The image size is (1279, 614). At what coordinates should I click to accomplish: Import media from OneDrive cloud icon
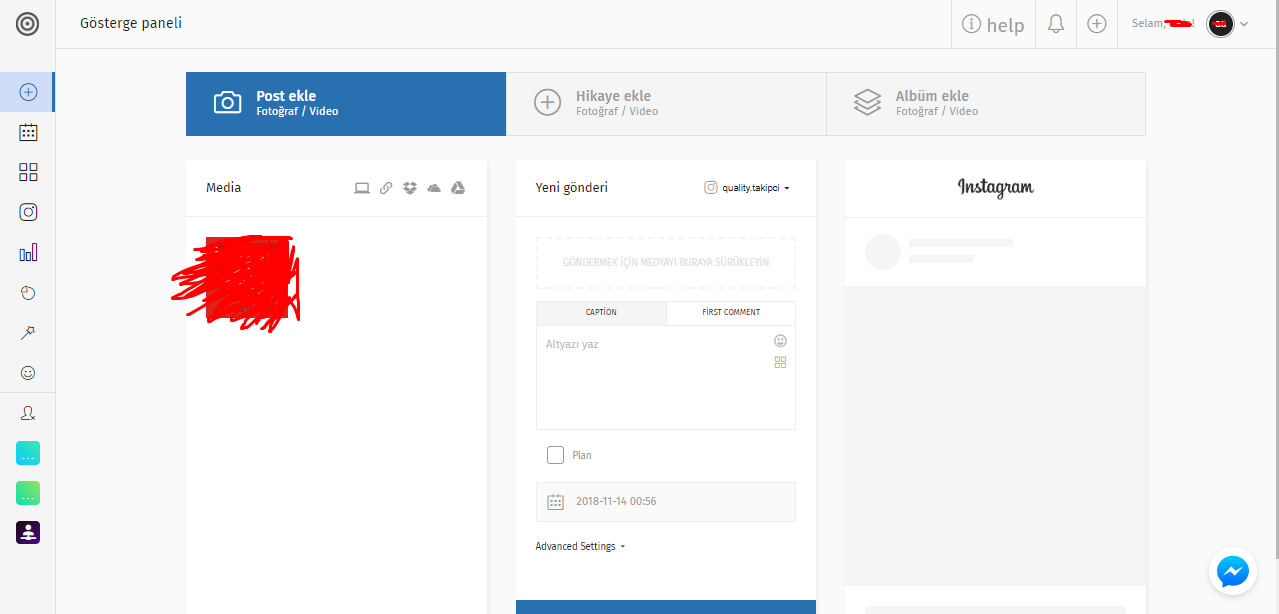pos(434,188)
